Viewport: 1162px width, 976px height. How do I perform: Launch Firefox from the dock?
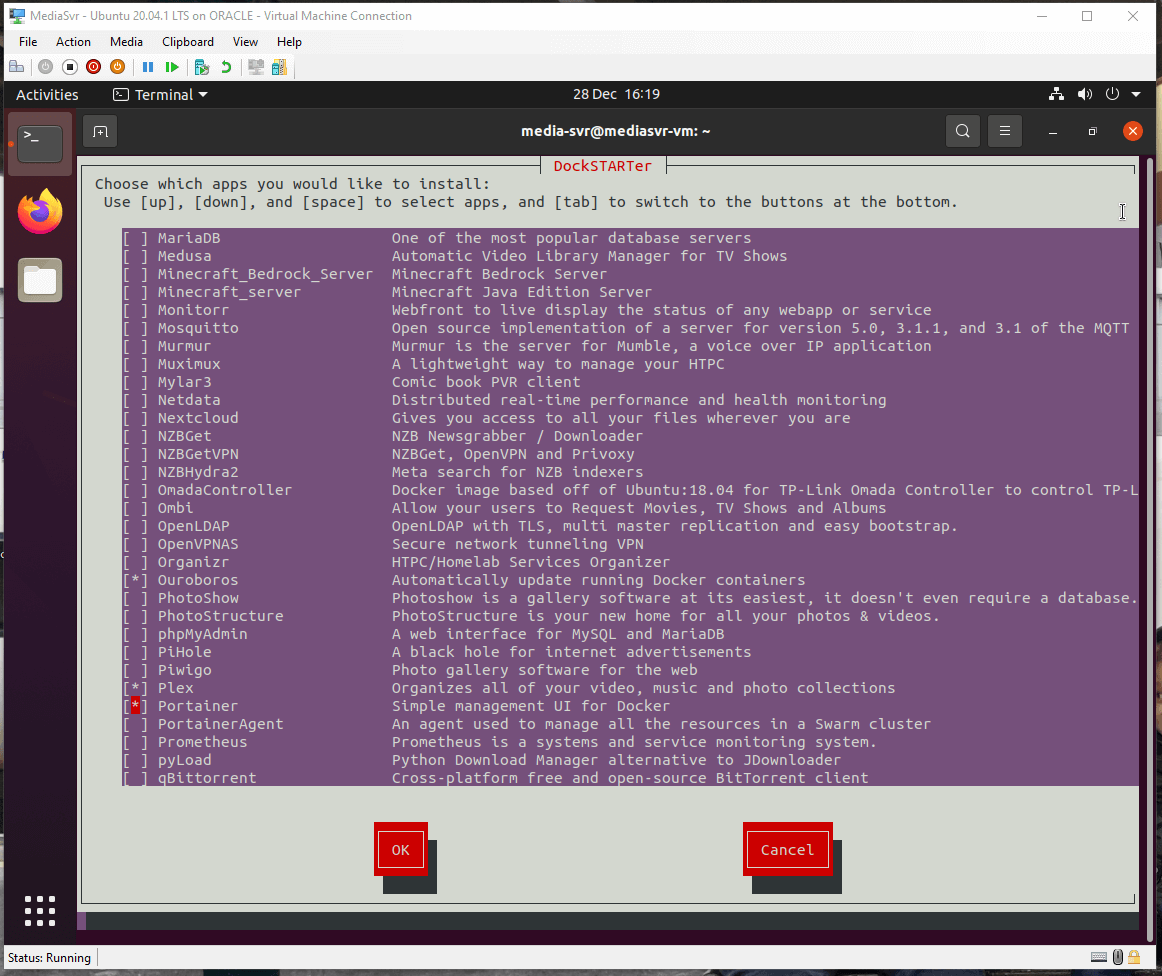[x=40, y=211]
